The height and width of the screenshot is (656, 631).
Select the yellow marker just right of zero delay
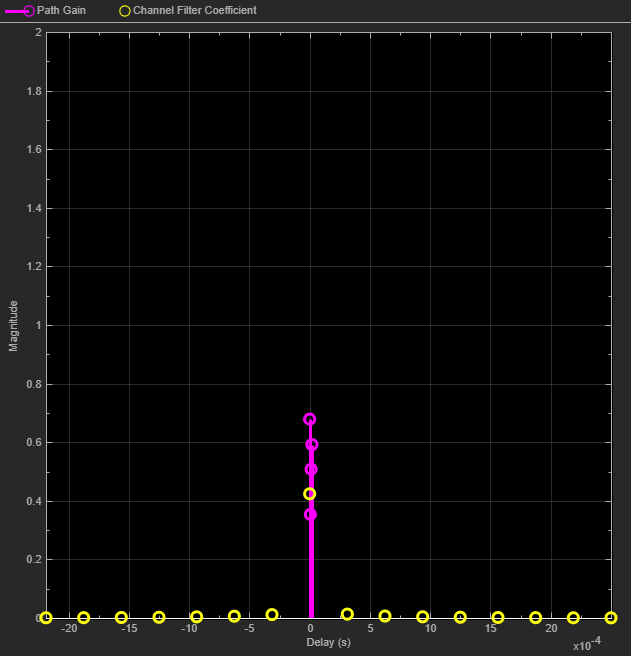pos(347,614)
